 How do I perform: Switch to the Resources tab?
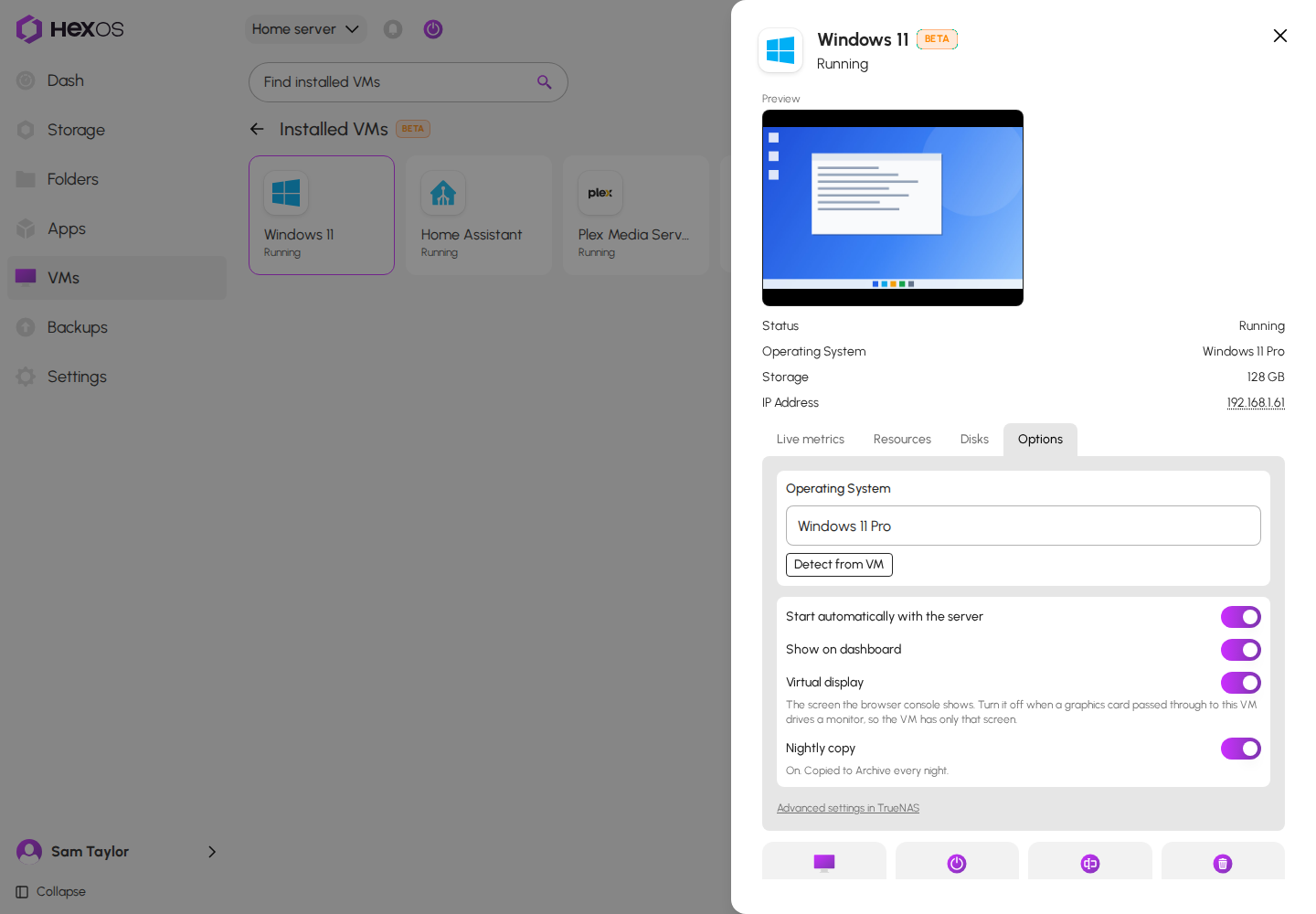pyautogui.click(x=902, y=440)
